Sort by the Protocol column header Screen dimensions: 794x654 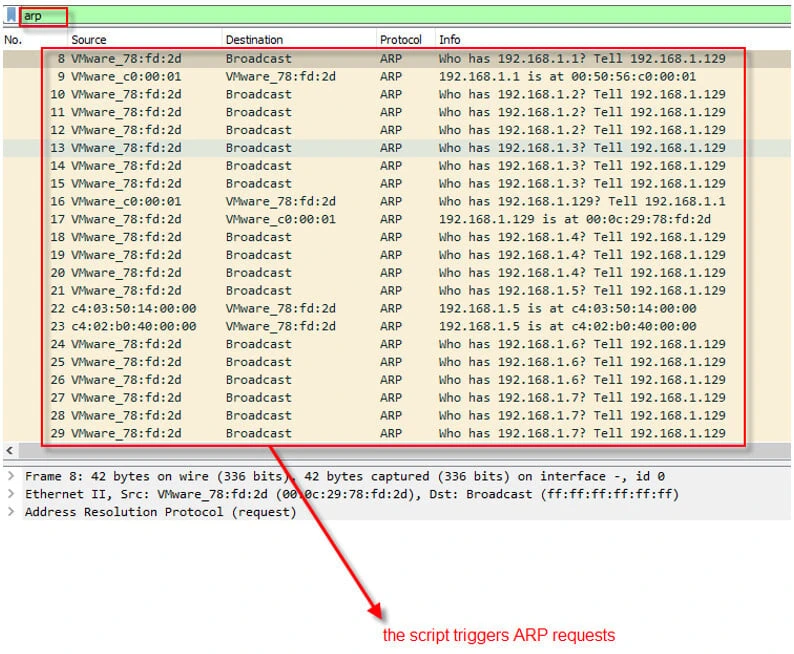(x=400, y=40)
